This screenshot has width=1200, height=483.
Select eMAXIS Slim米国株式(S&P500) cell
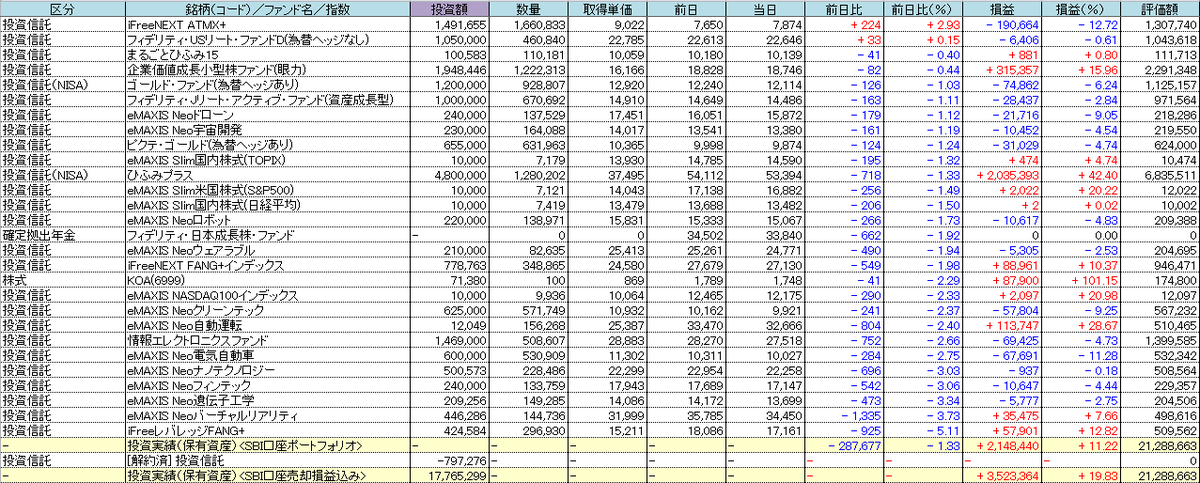click(x=266, y=191)
